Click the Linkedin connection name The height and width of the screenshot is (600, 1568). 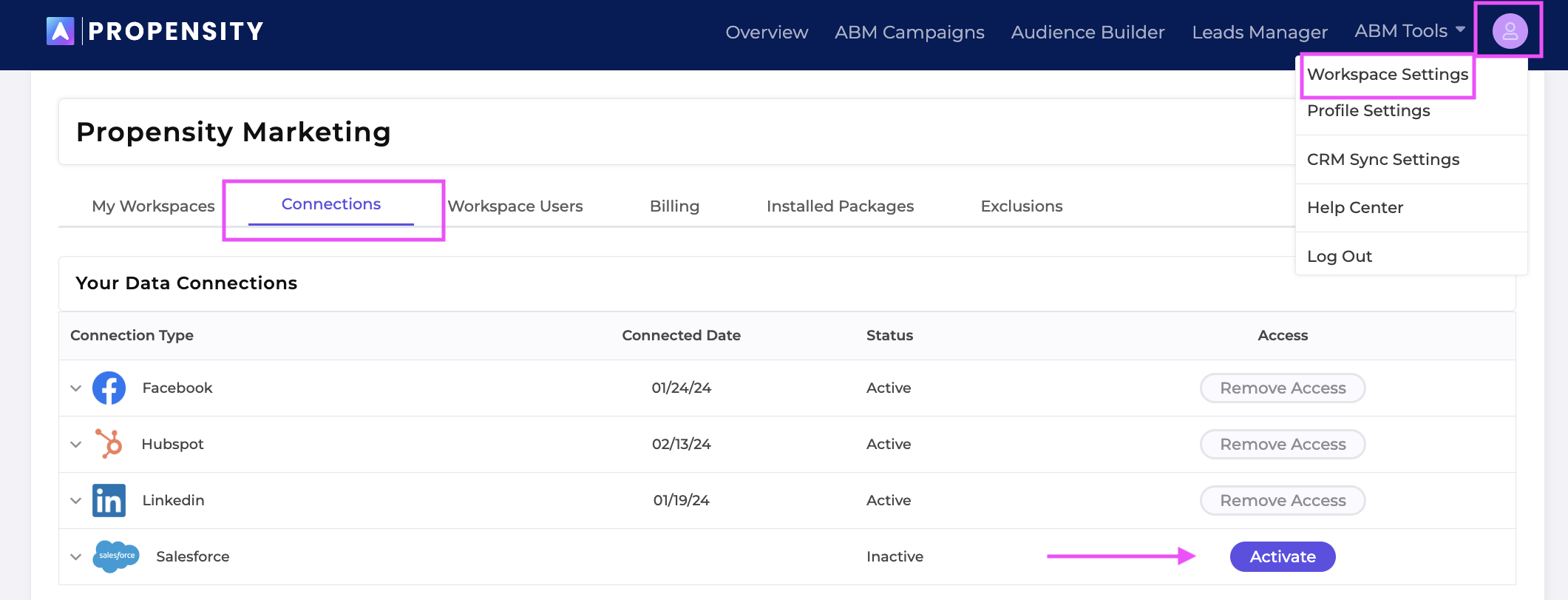[x=173, y=500]
